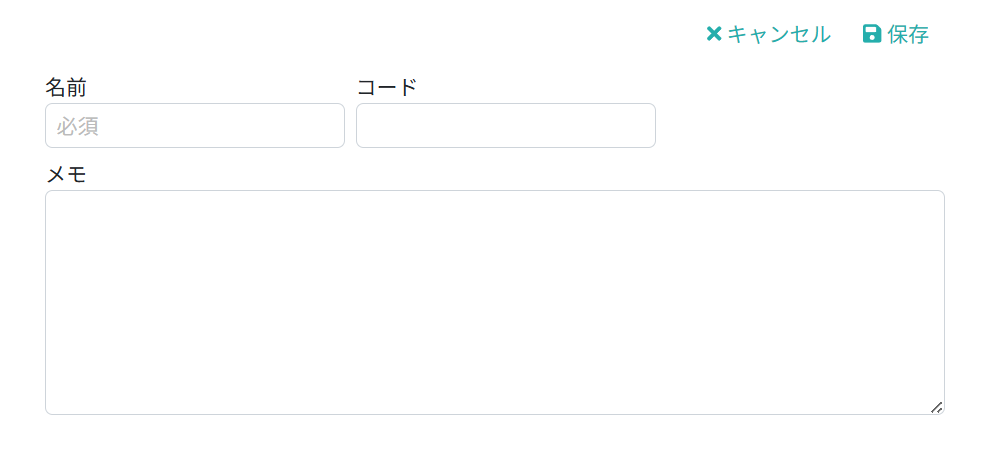Click the キャンセル link text
Viewport: 988px width, 465px height.
778,34
